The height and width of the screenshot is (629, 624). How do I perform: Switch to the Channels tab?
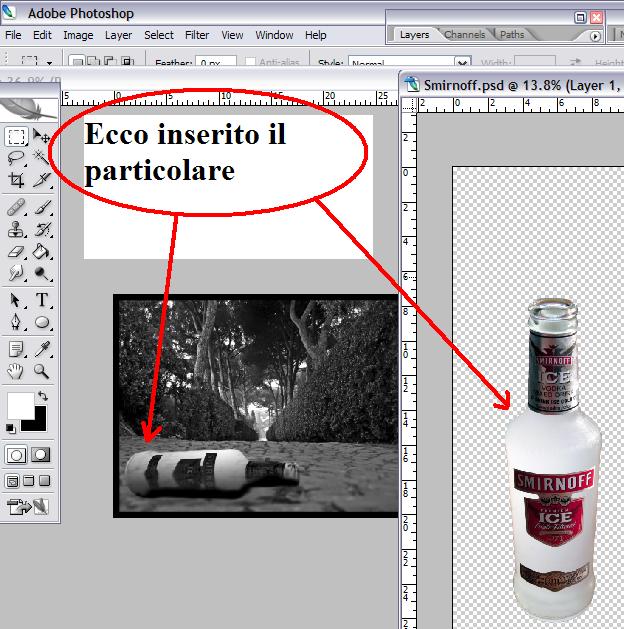464,35
